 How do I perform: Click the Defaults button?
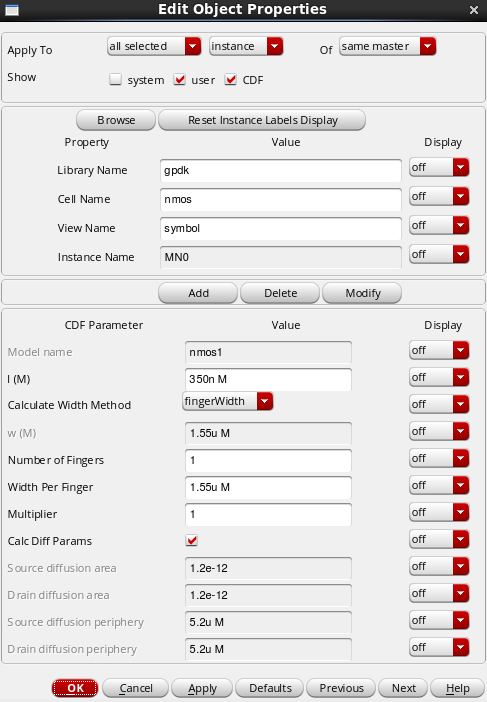(x=269, y=688)
